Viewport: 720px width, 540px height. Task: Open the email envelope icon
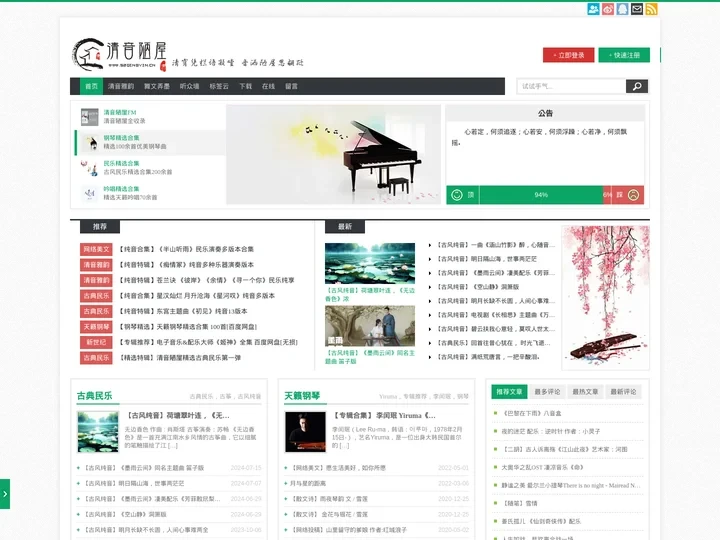click(637, 9)
